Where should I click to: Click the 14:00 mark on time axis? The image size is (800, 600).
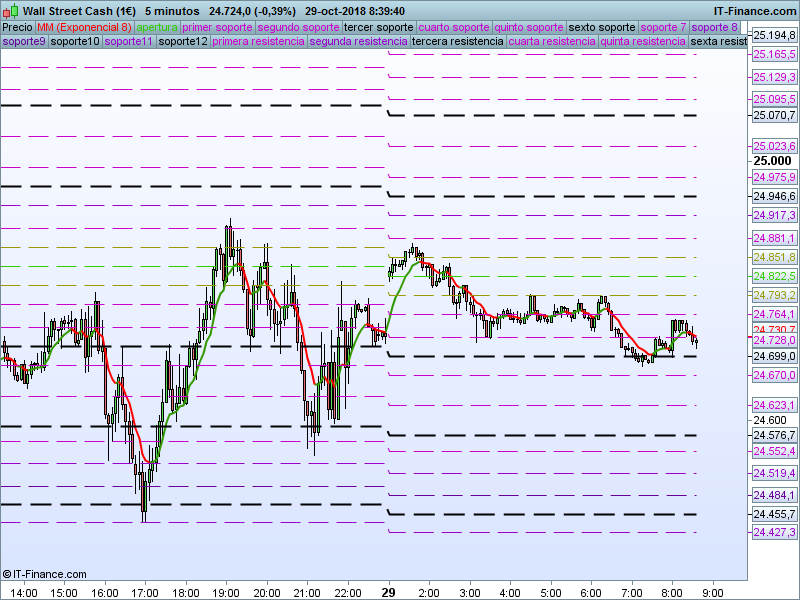[24, 593]
